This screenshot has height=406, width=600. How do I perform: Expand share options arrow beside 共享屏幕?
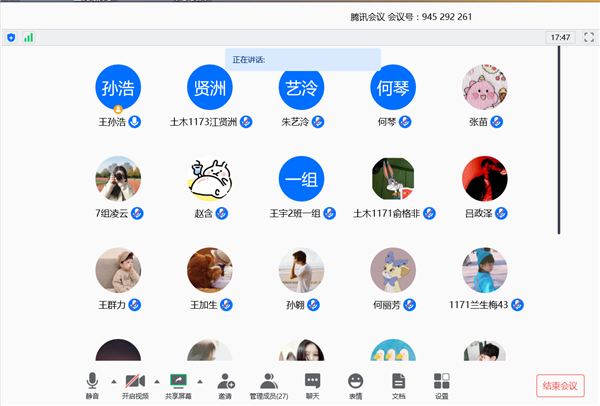point(200,381)
